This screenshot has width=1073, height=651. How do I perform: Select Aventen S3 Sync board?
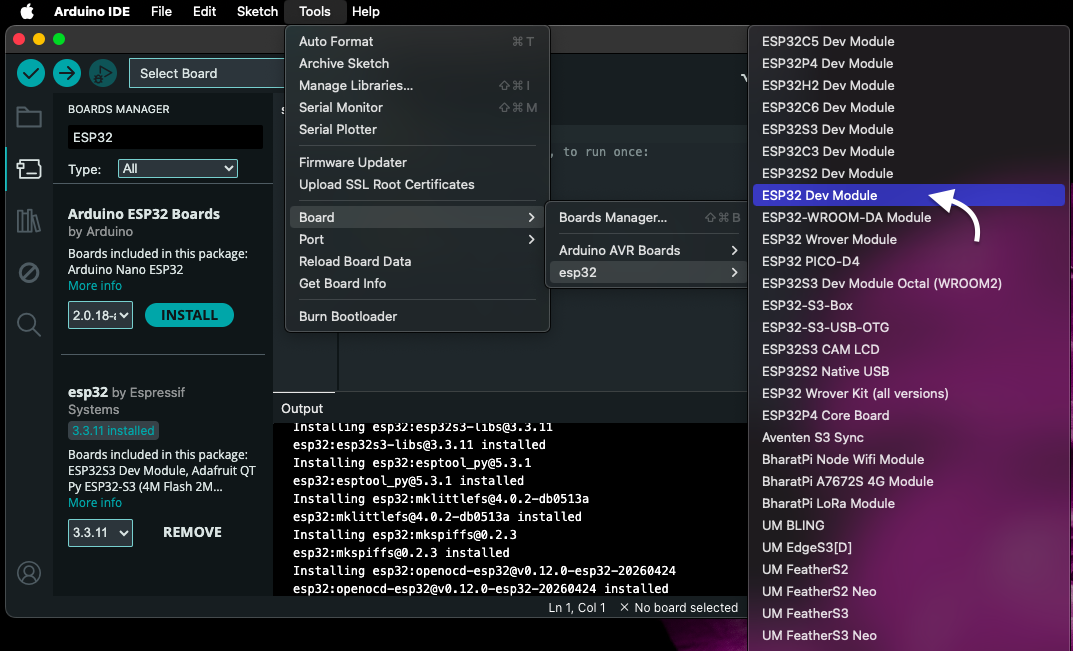tap(909, 437)
